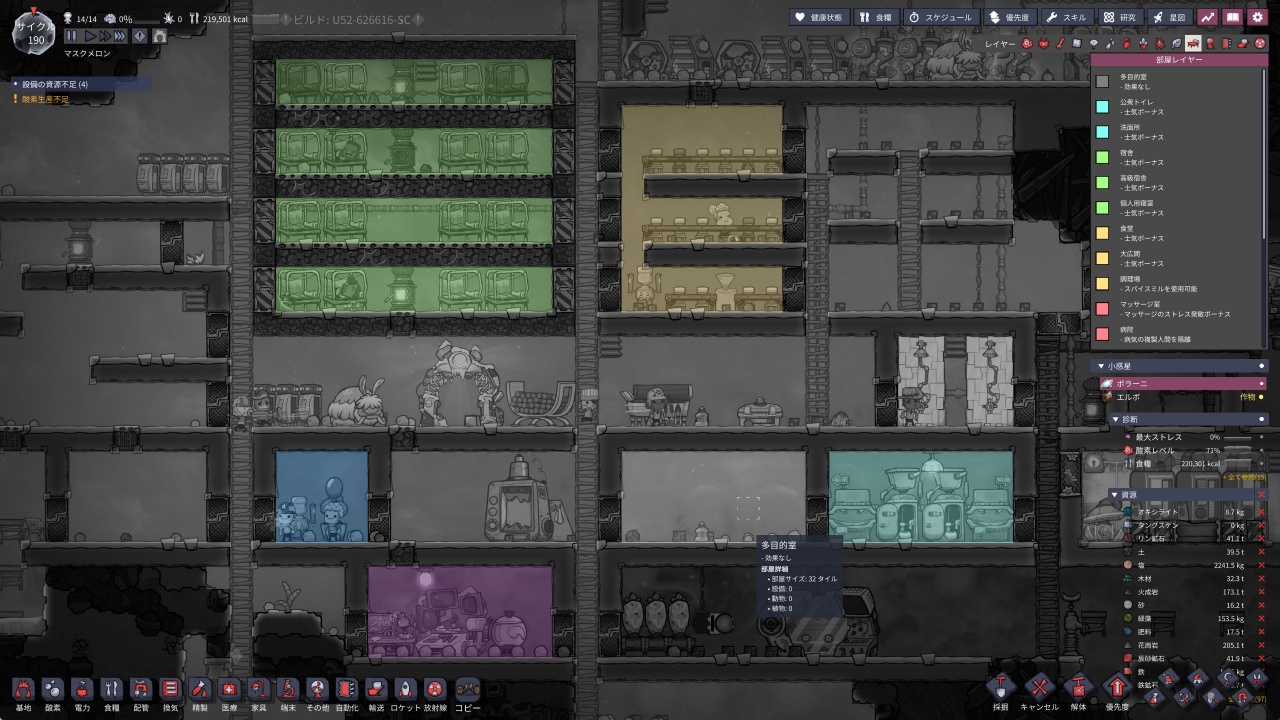The width and height of the screenshot is (1280, 720).
Task: Open the settings gear menu
Action: pos(1258,17)
